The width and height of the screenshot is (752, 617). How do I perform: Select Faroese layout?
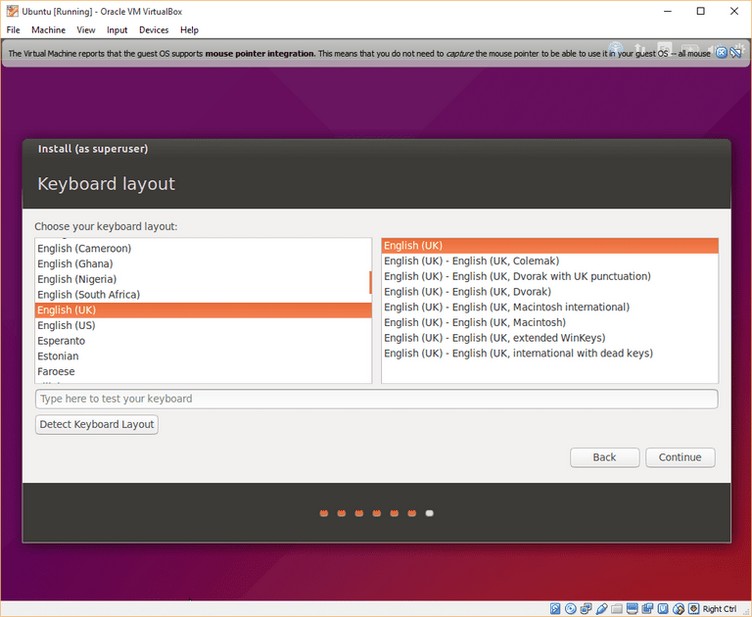point(203,372)
